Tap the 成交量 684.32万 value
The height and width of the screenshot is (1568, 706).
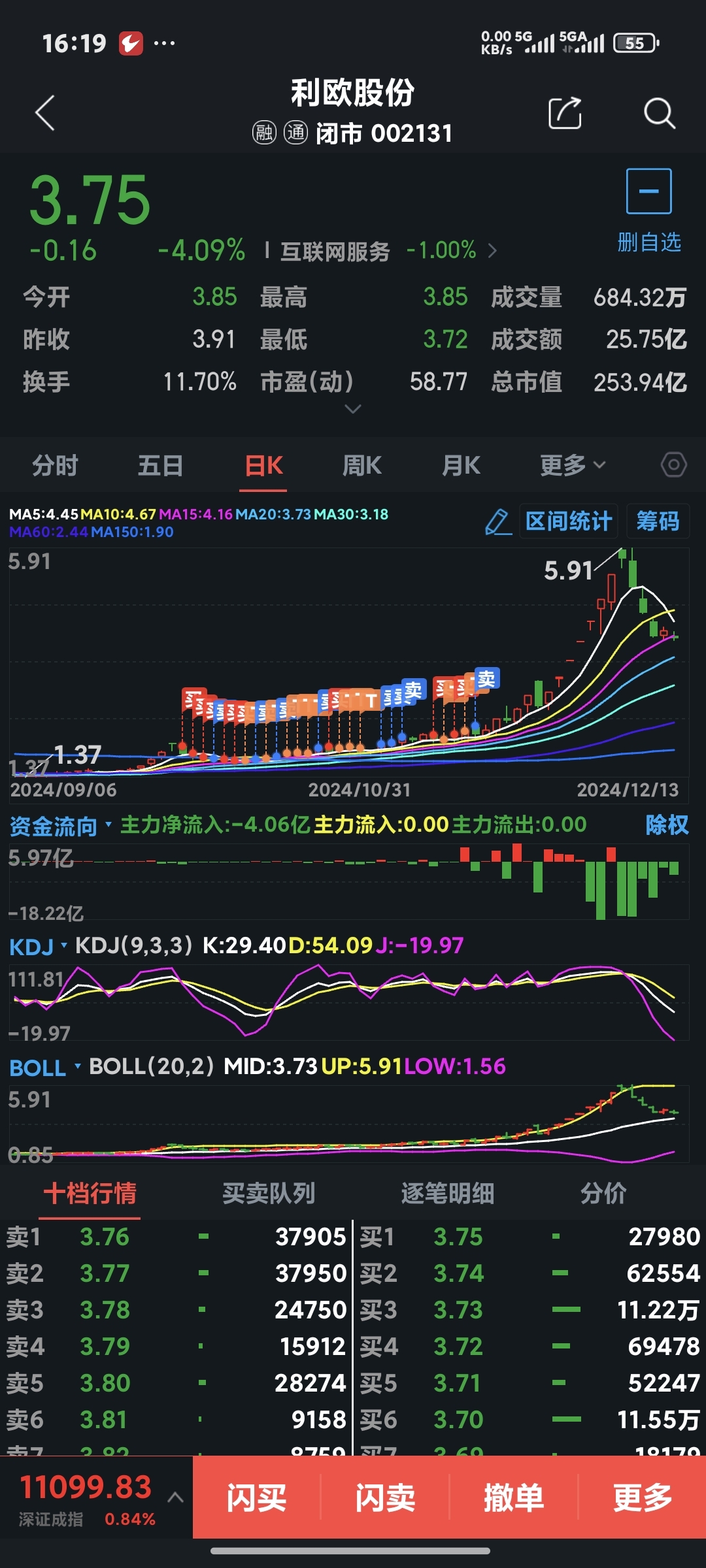tap(640, 297)
